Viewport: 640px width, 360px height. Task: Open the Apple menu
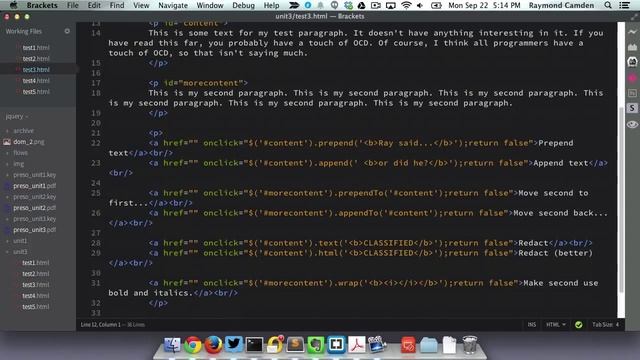click(x=13, y=5)
